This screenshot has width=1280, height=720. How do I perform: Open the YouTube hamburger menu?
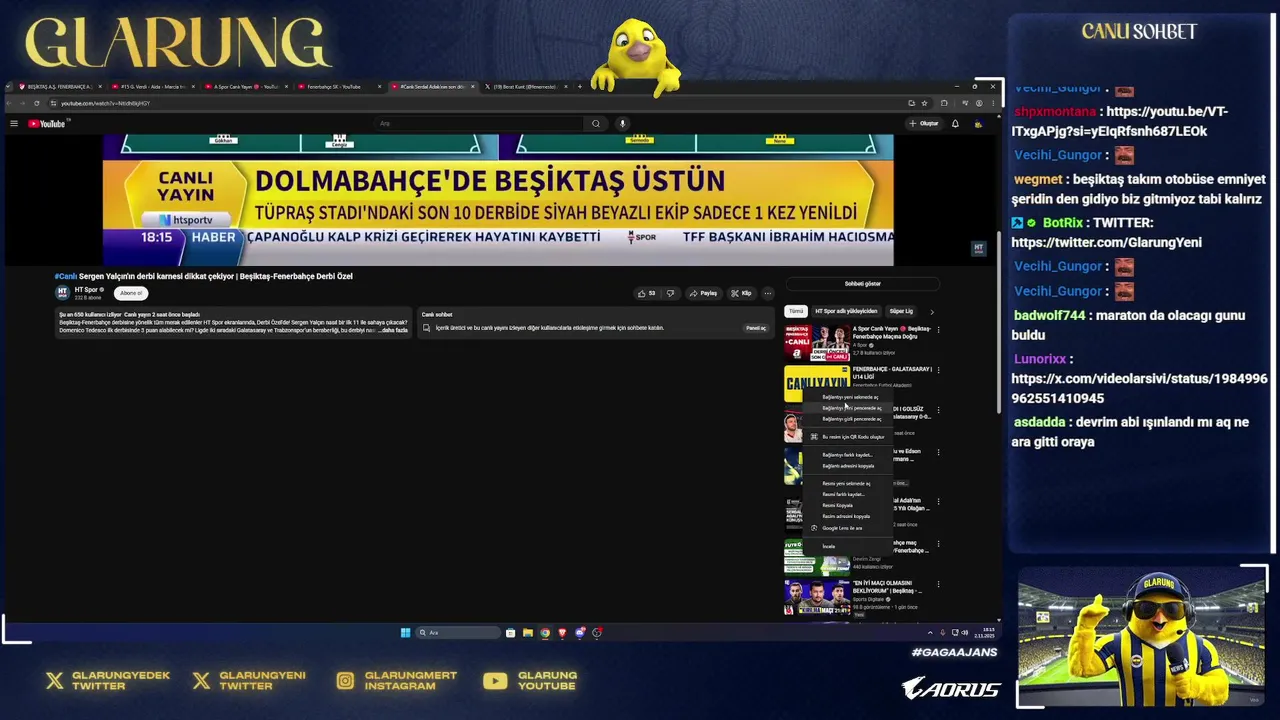click(14, 124)
